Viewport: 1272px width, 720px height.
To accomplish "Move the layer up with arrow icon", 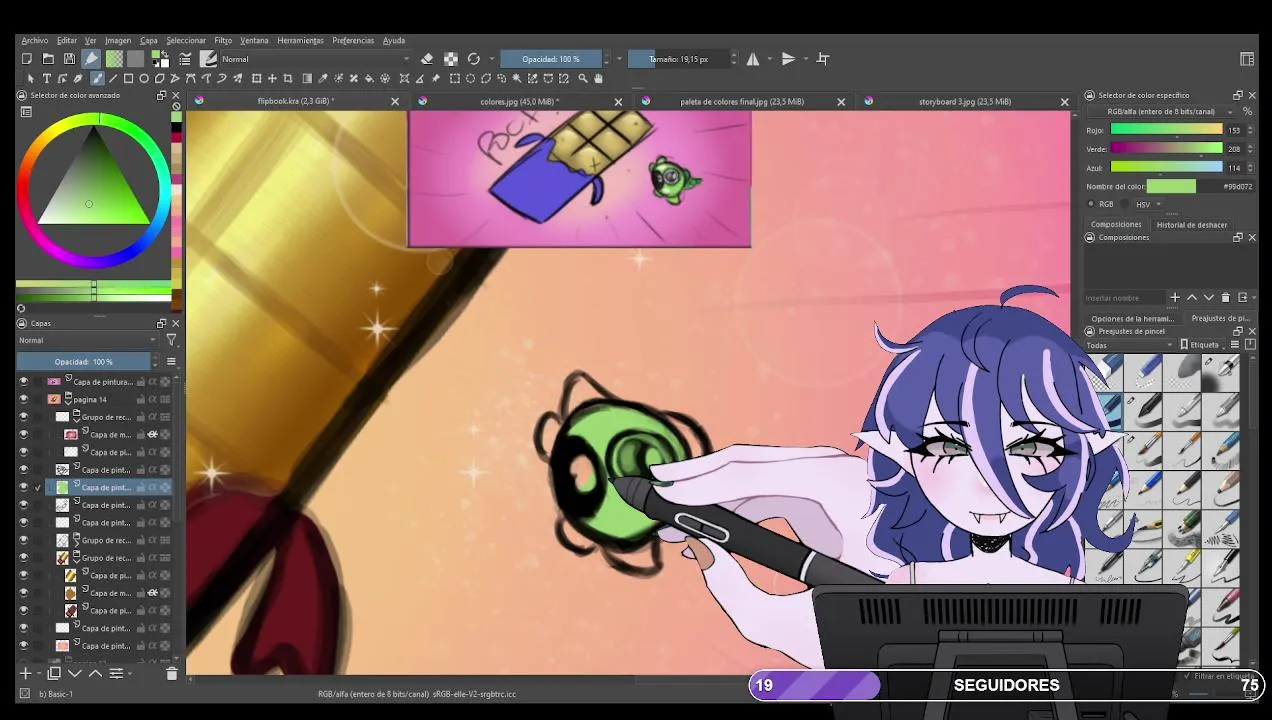I will click(95, 674).
